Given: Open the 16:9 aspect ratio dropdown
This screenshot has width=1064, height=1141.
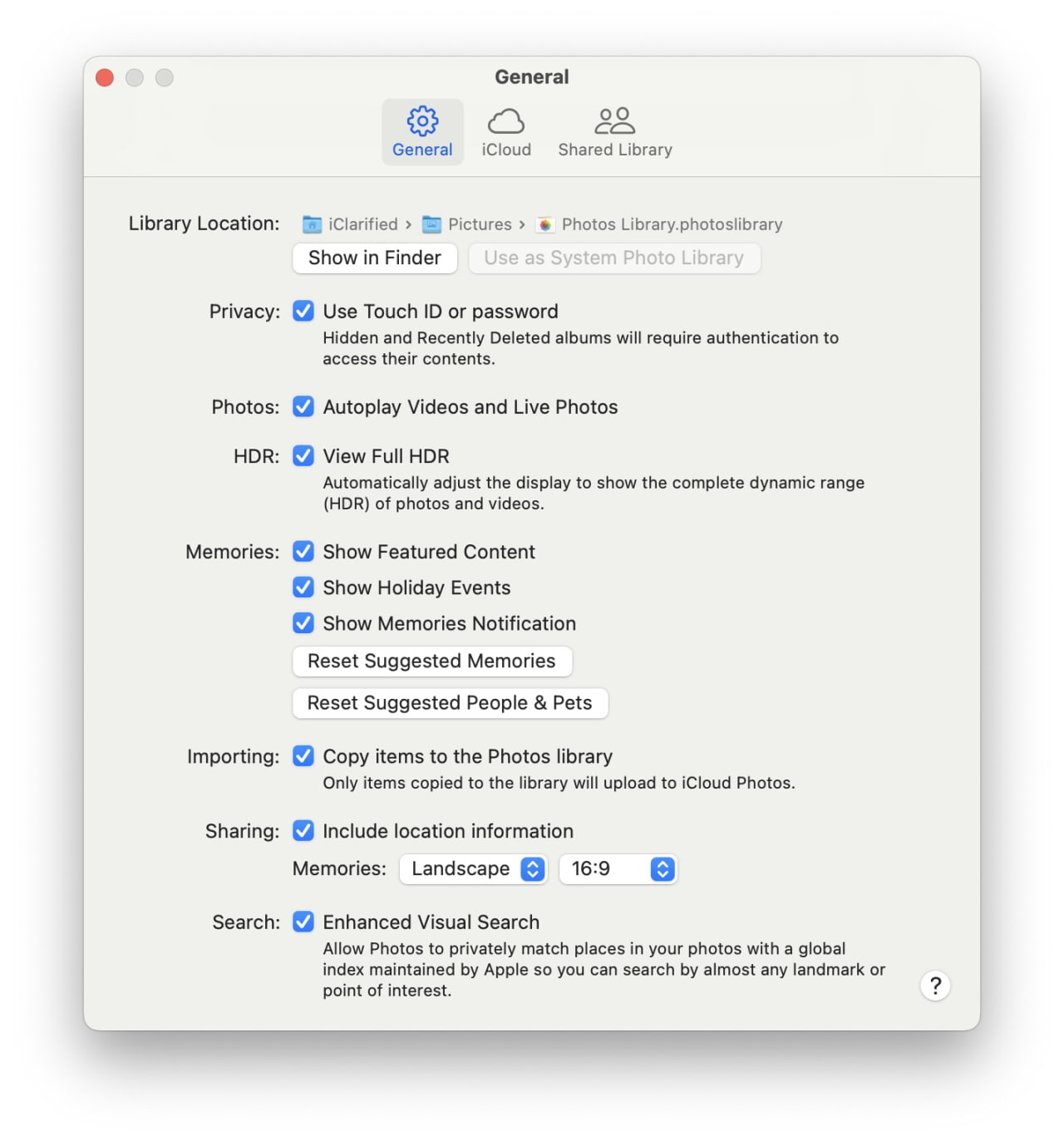Looking at the screenshot, I should pos(618,868).
